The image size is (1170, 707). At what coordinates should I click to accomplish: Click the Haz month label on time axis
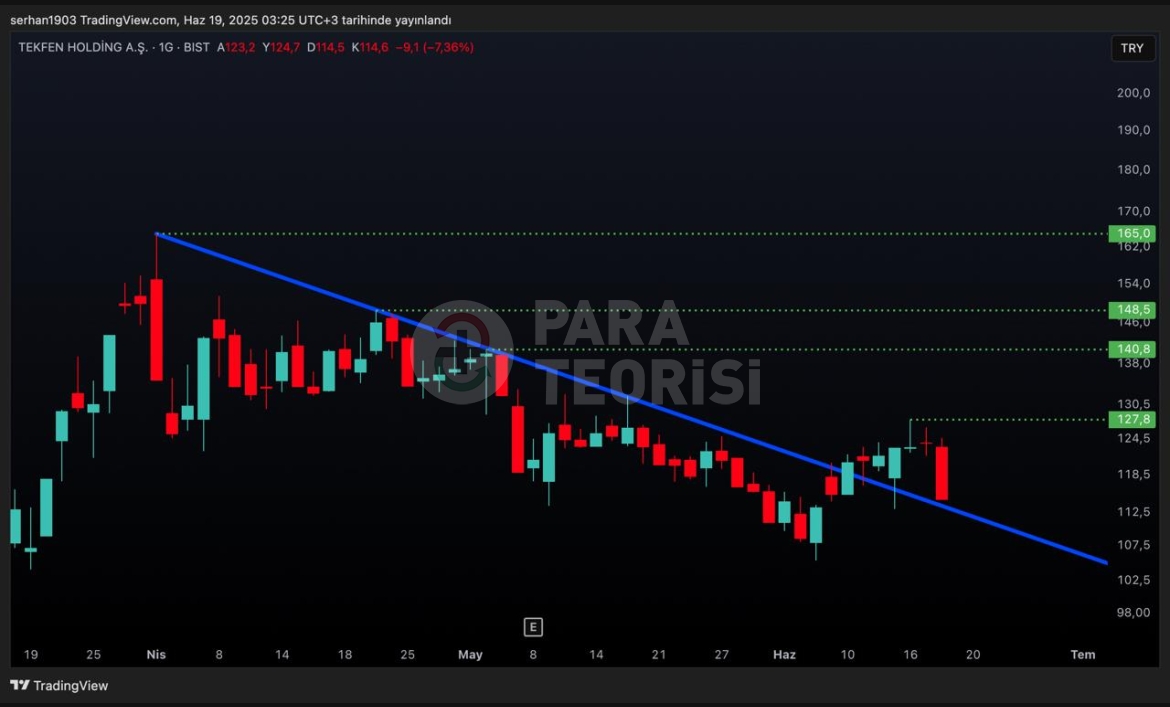(x=784, y=654)
